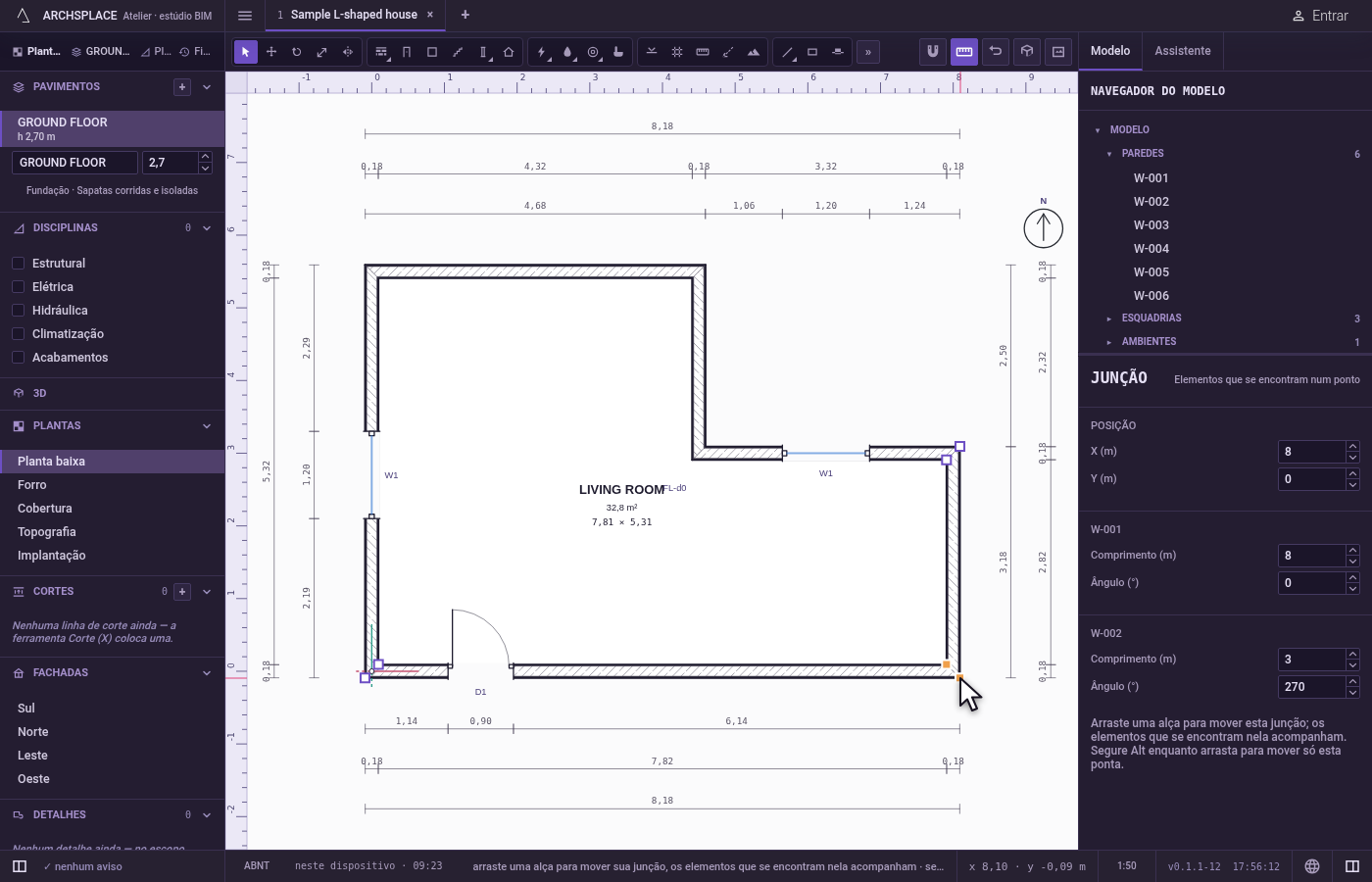Open the 3D cube view icon
1372x882 pixels.
click(1027, 51)
